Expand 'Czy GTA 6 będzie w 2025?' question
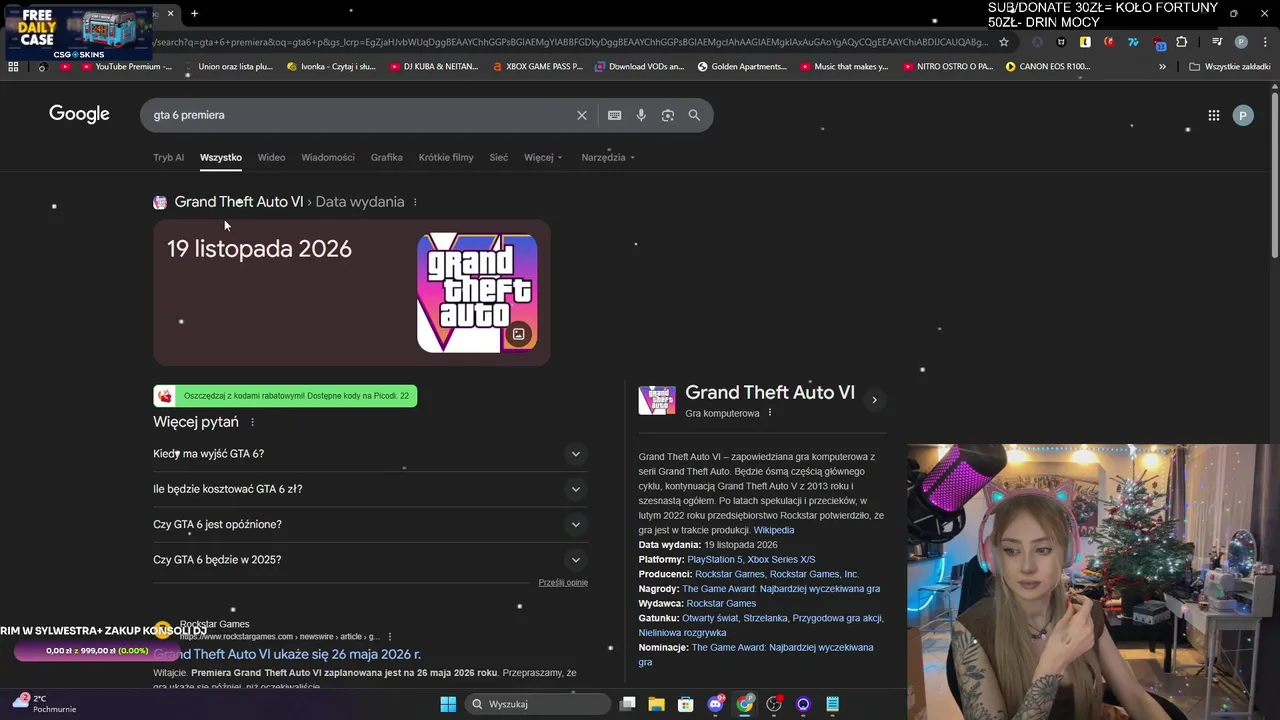 click(370, 560)
